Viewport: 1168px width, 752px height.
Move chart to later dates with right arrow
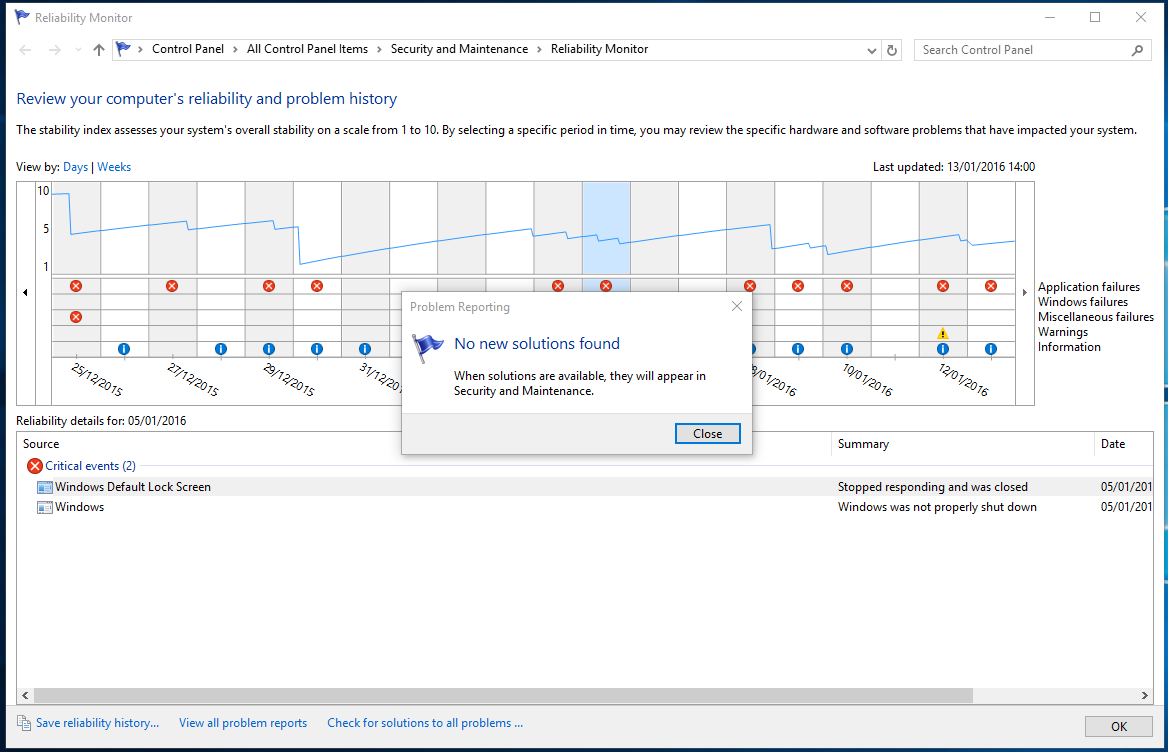pos(1025,293)
